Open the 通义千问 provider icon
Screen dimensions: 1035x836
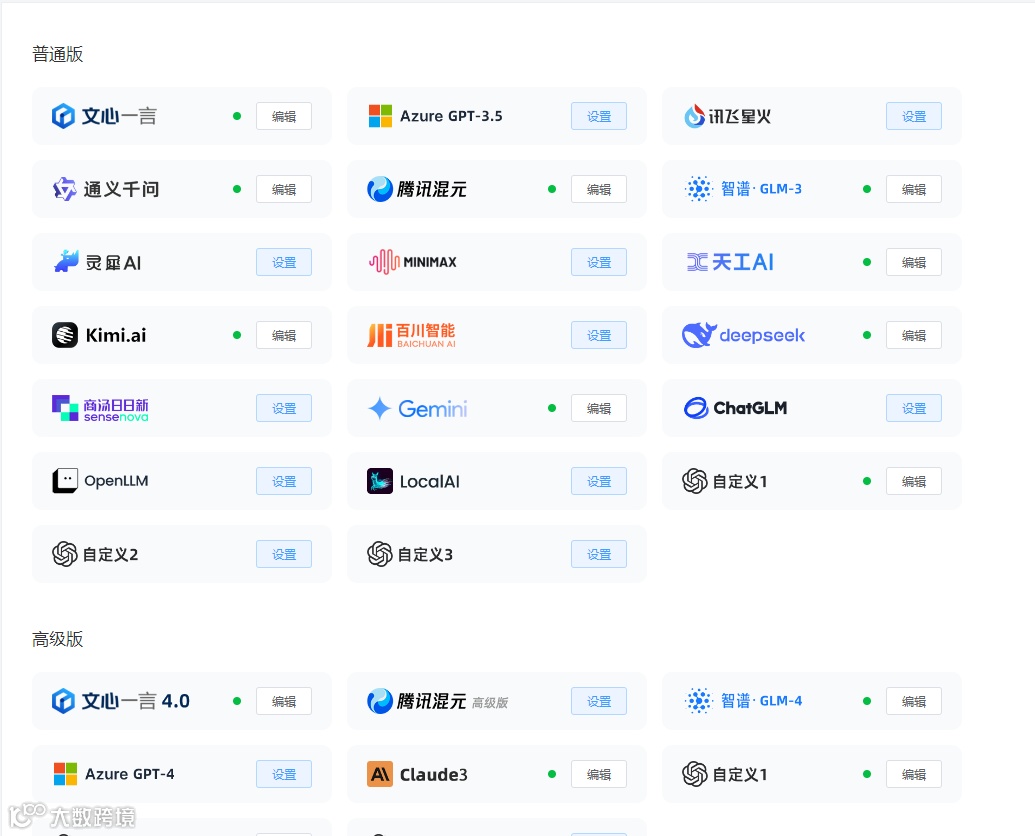[x=64, y=189]
